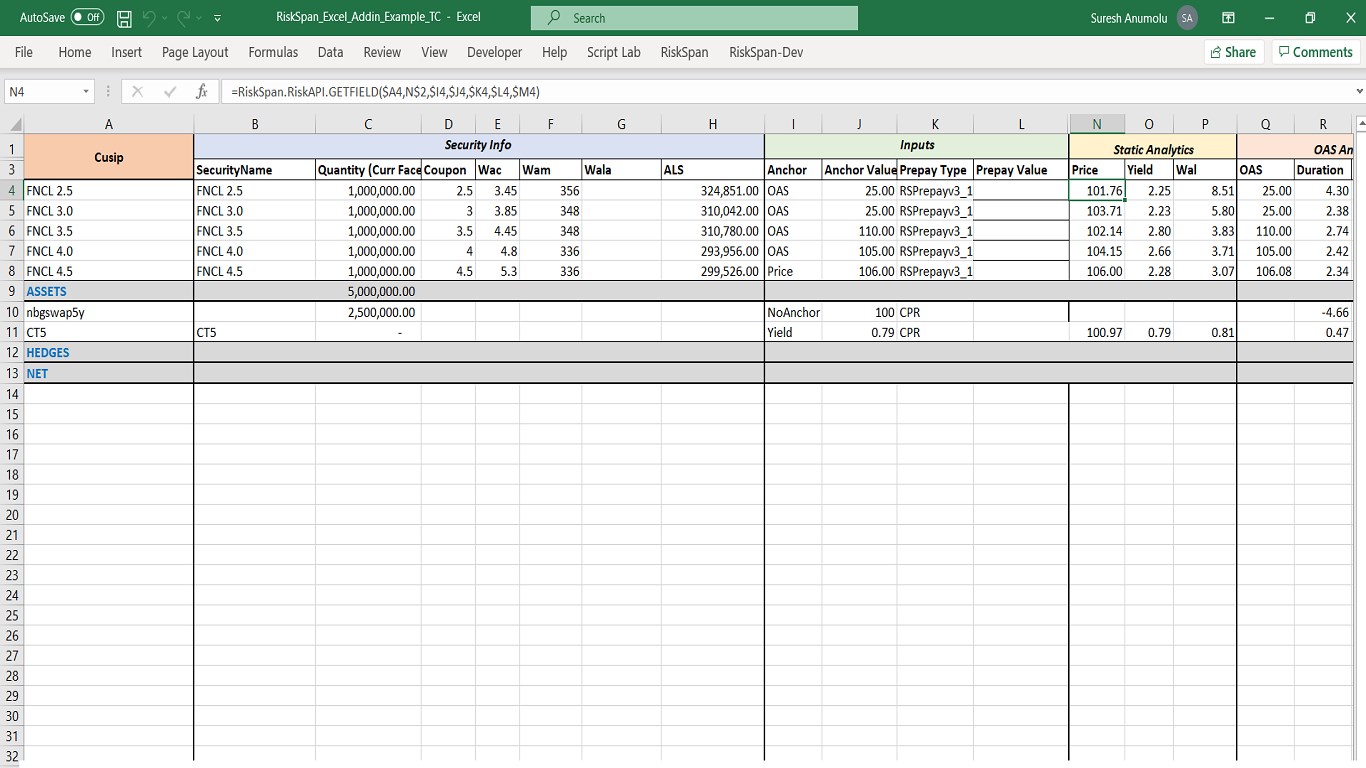Click the Share button
Image resolution: width=1366 pixels, height=768 pixels.
[x=1233, y=52]
